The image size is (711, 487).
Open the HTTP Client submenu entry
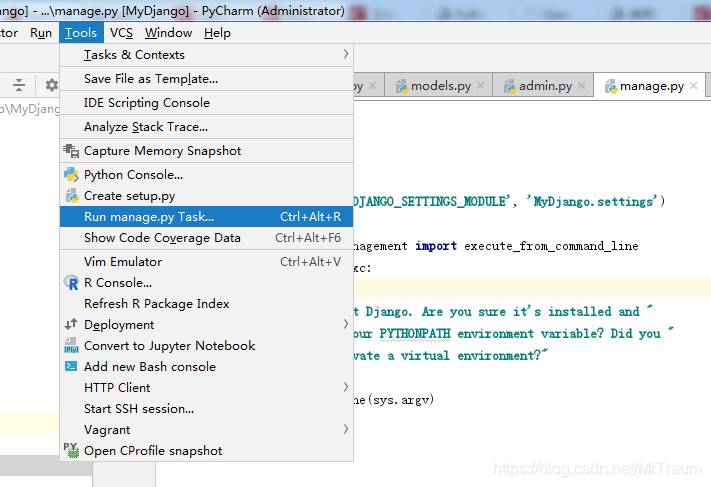coord(206,388)
